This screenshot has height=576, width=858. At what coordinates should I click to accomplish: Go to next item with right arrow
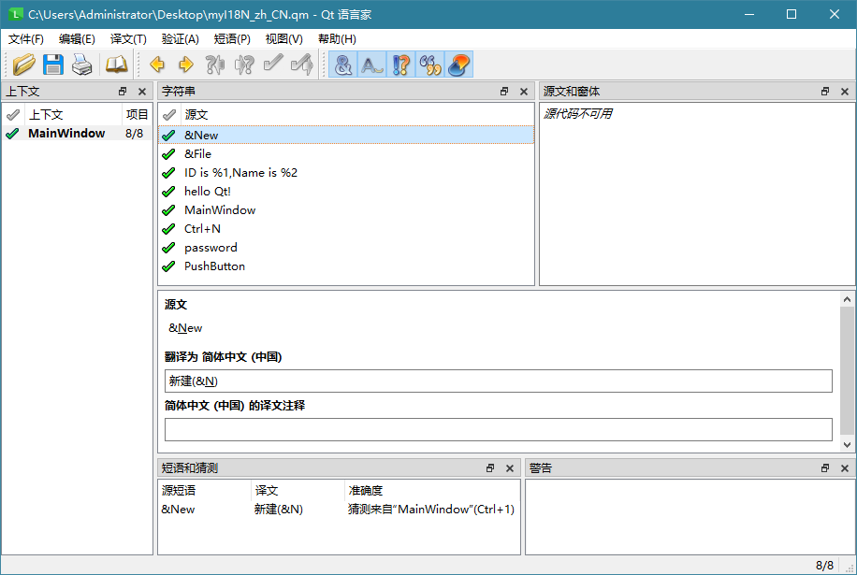186,65
